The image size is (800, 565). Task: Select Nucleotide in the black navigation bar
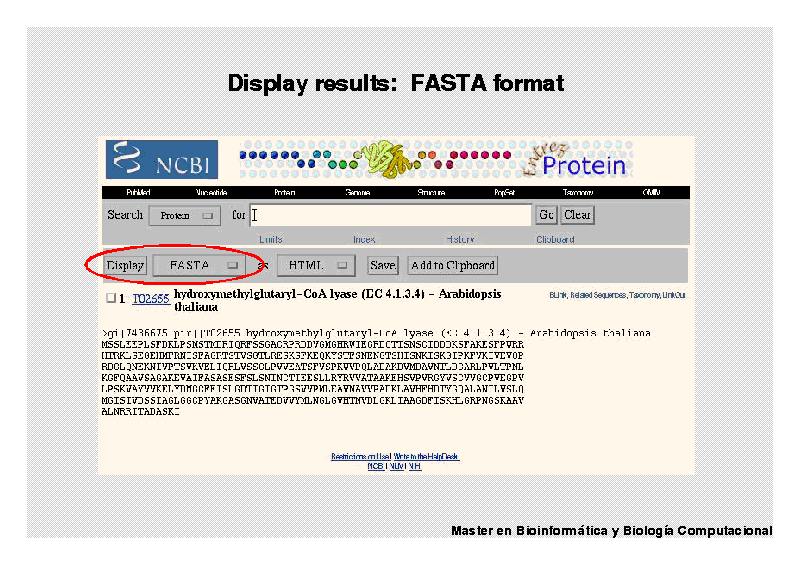pyautogui.click(x=211, y=192)
